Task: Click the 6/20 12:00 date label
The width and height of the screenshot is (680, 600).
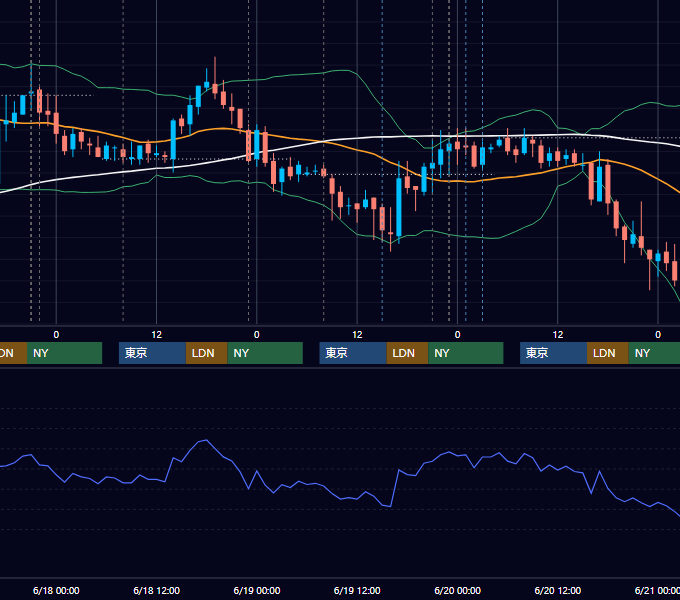Action: [558, 590]
